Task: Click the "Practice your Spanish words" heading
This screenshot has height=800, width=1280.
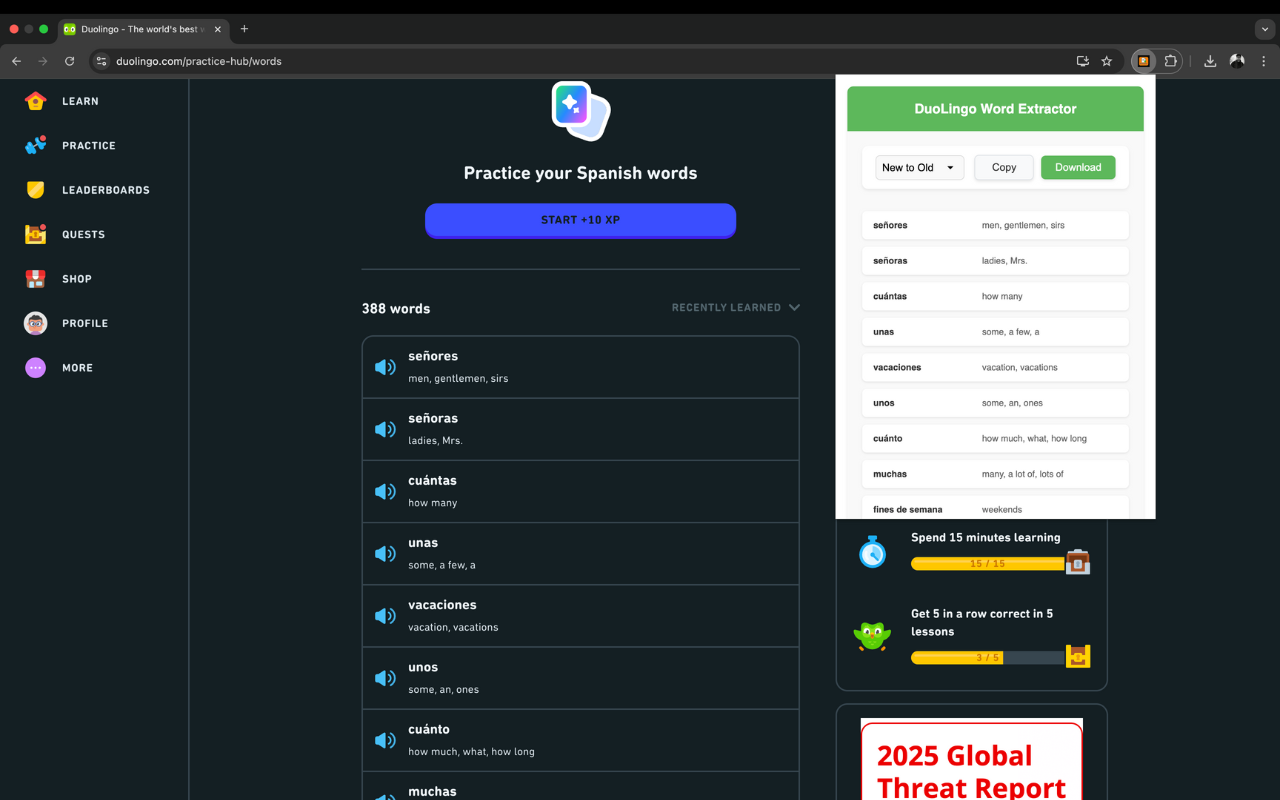Action: click(580, 173)
